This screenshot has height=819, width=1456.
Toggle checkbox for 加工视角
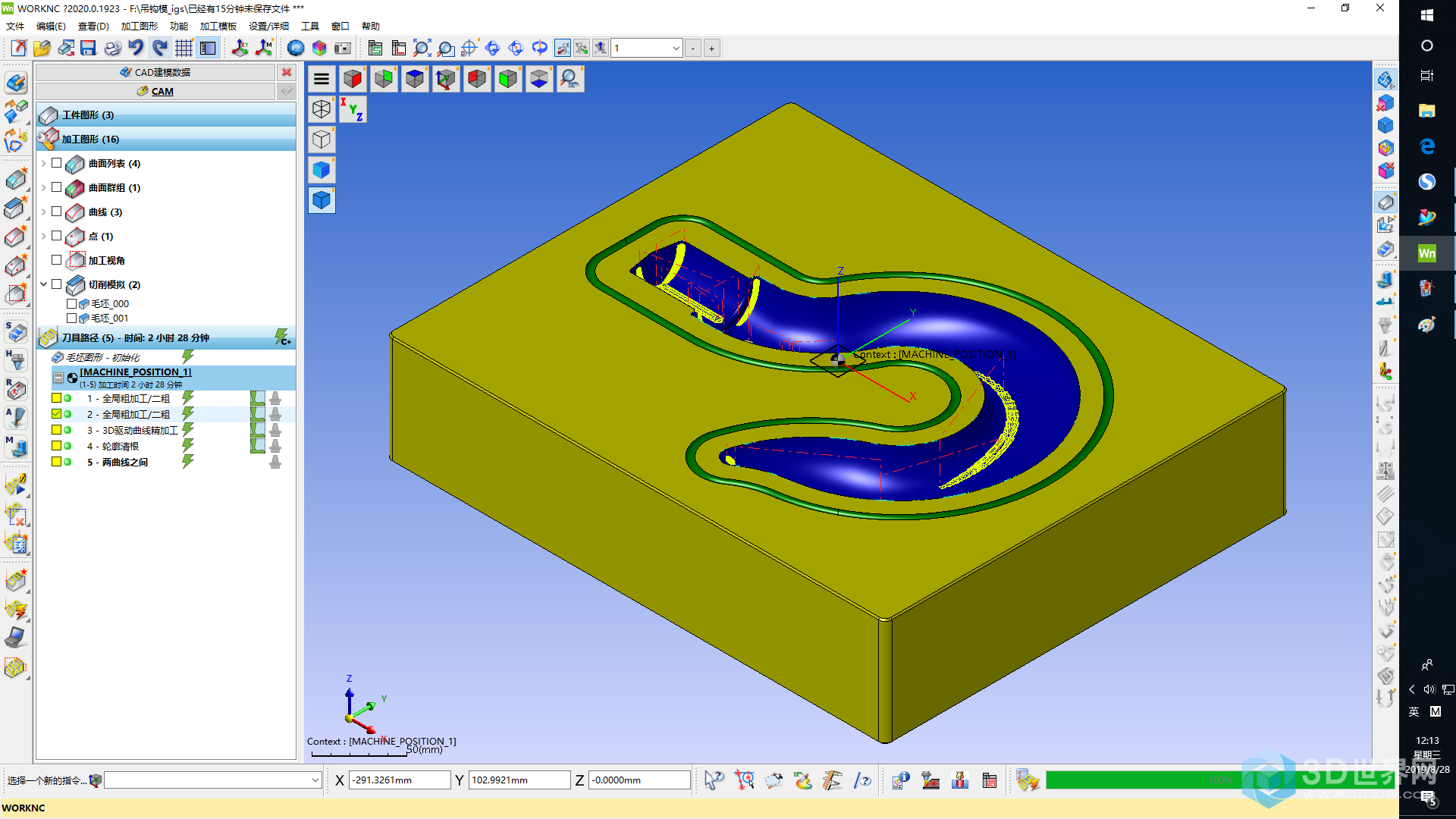click(56, 260)
